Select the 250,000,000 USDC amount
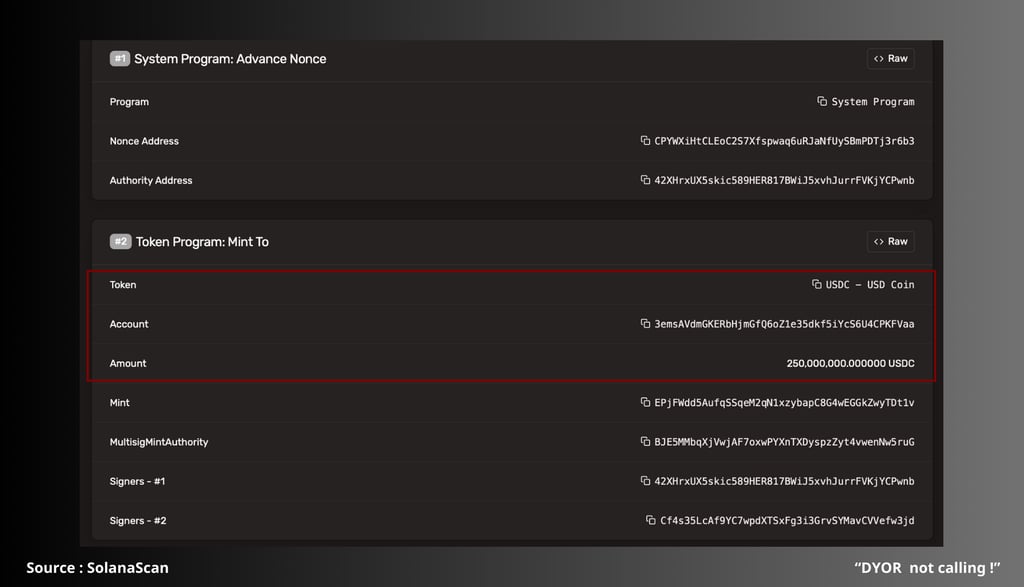The image size is (1024, 587). point(850,363)
